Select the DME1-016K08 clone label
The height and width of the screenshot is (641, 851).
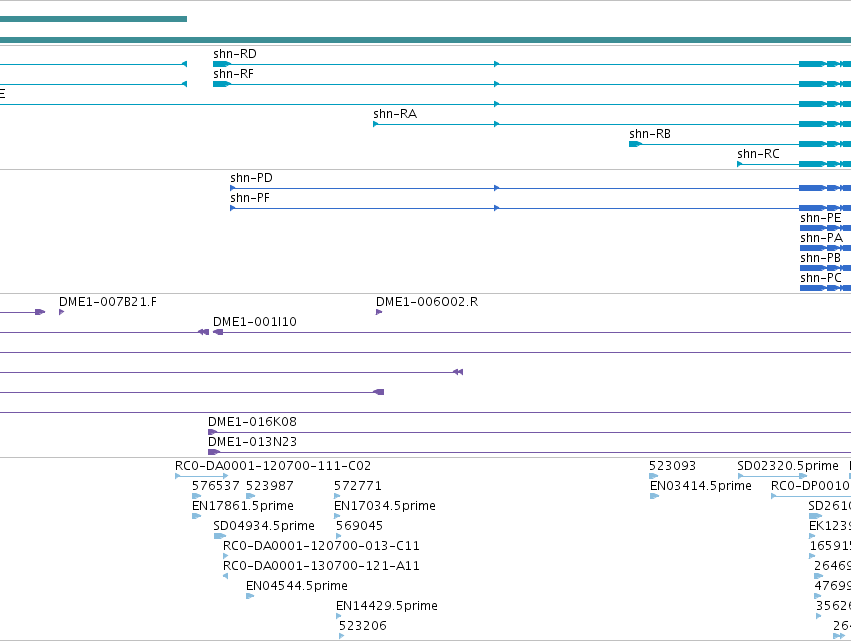(x=252, y=422)
